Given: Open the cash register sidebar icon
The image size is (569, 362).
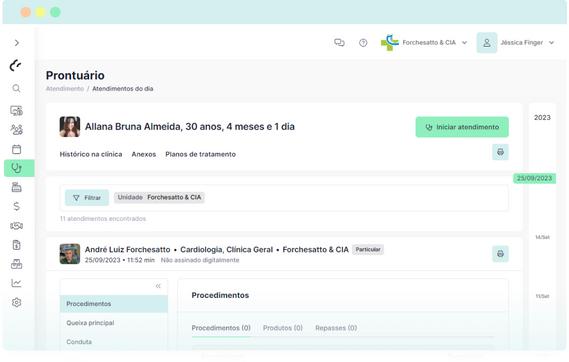Looking at the screenshot, I should point(16,187).
